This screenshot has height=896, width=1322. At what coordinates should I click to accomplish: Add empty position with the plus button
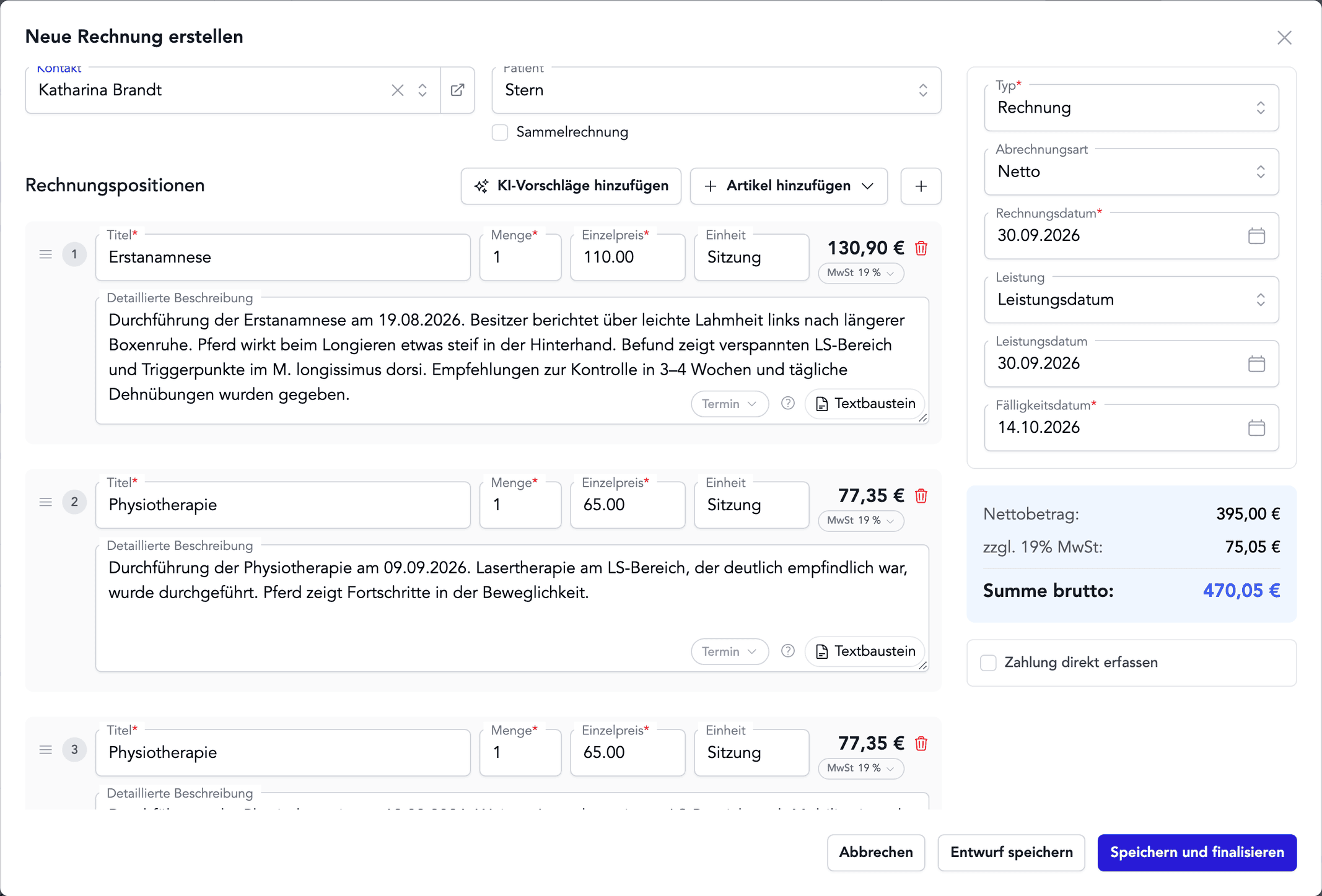921,186
